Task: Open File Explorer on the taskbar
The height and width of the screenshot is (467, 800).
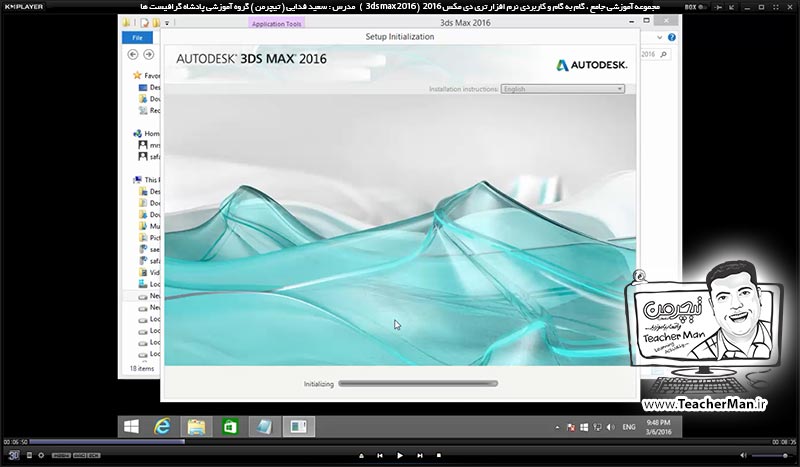Action: (x=196, y=426)
